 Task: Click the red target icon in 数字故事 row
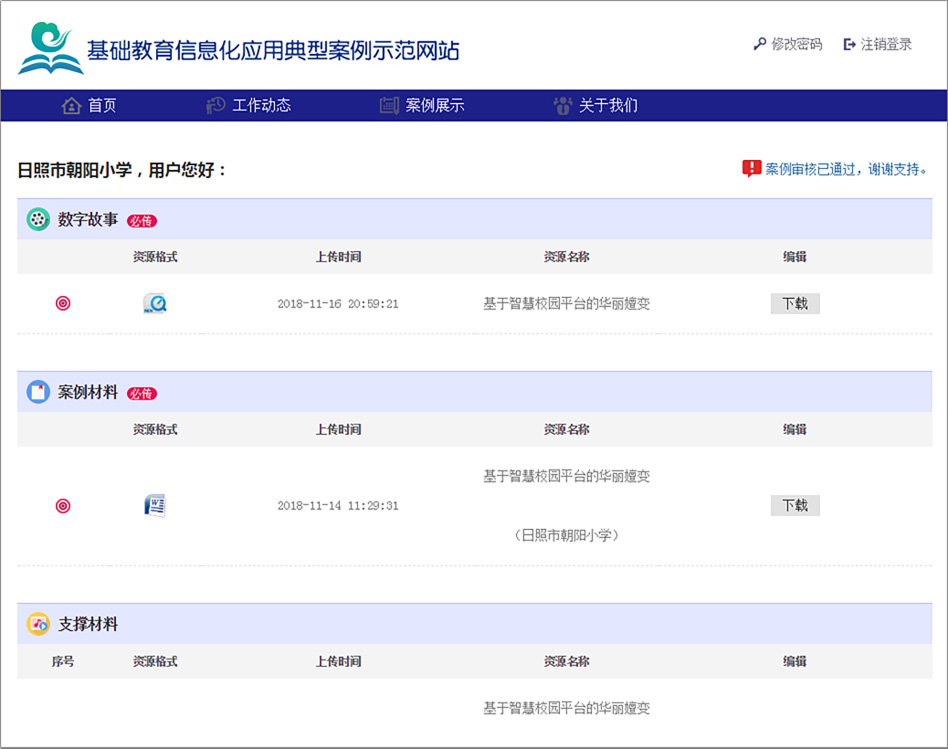pos(63,303)
